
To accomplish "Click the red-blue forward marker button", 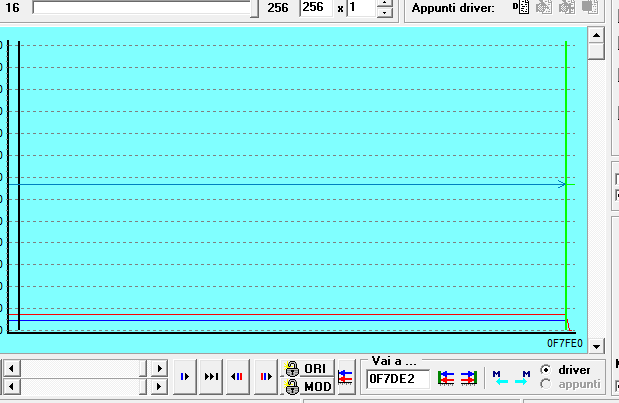I will (265, 377).
